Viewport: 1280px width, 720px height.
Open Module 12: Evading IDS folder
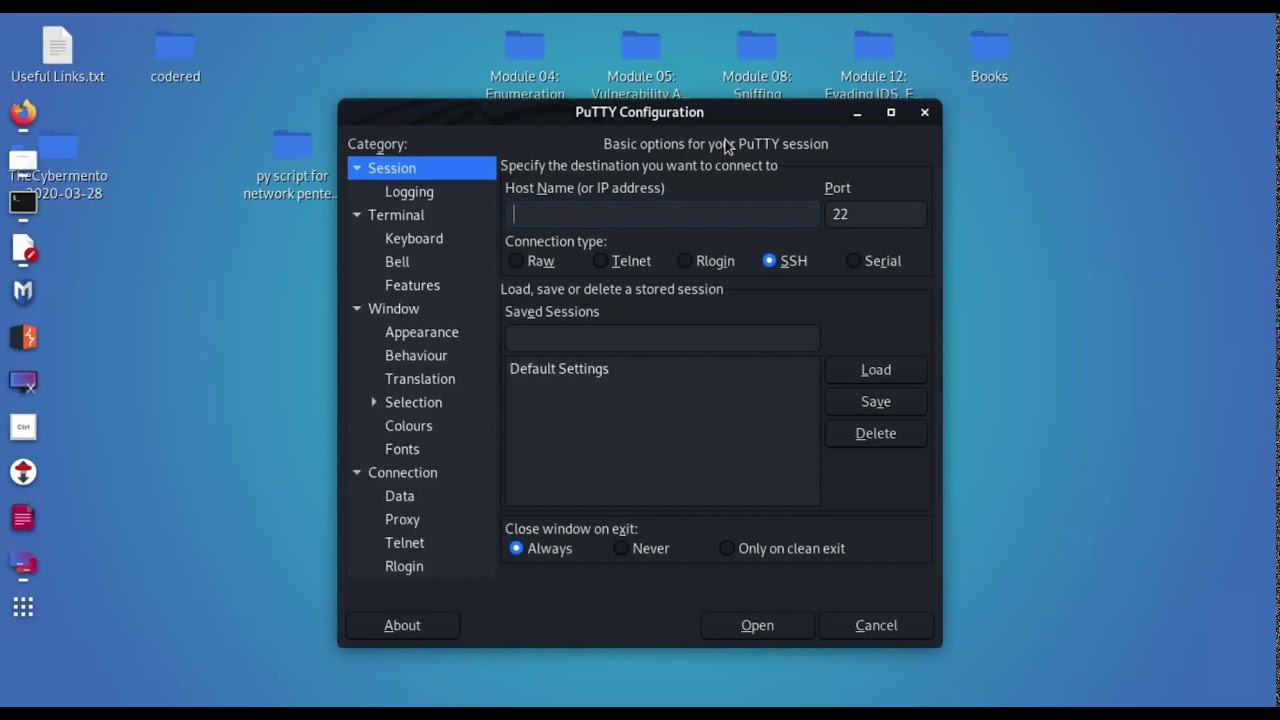click(x=874, y=63)
